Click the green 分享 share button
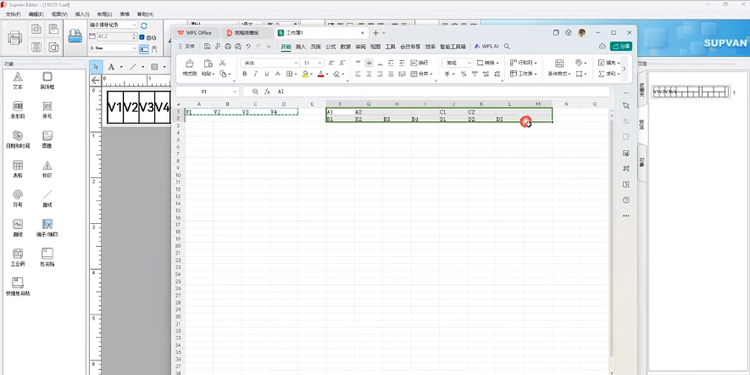Screen dimensions: 750x375 pyautogui.click(x=621, y=46)
